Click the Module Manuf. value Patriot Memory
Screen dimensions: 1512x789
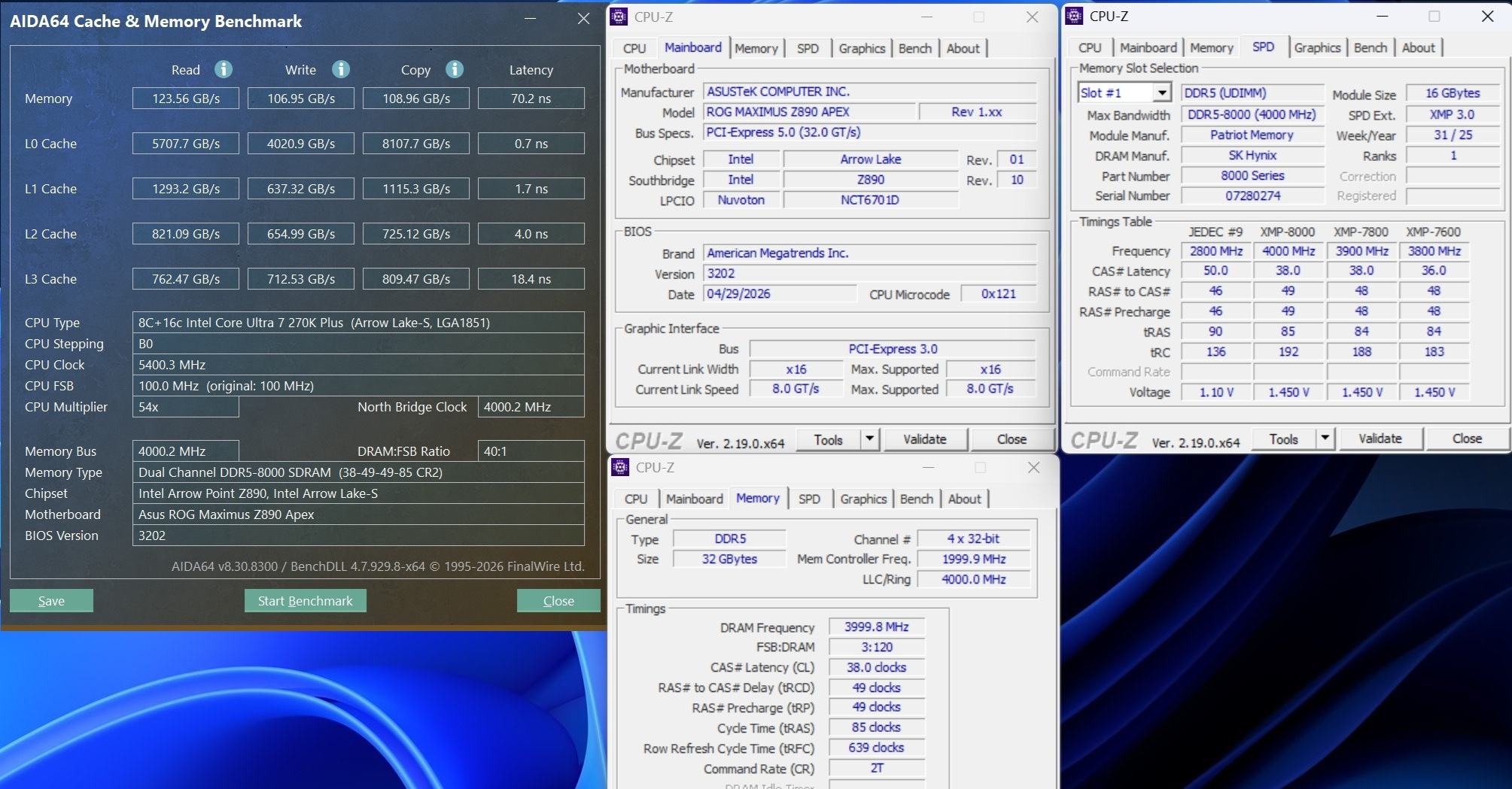pyautogui.click(x=1252, y=135)
